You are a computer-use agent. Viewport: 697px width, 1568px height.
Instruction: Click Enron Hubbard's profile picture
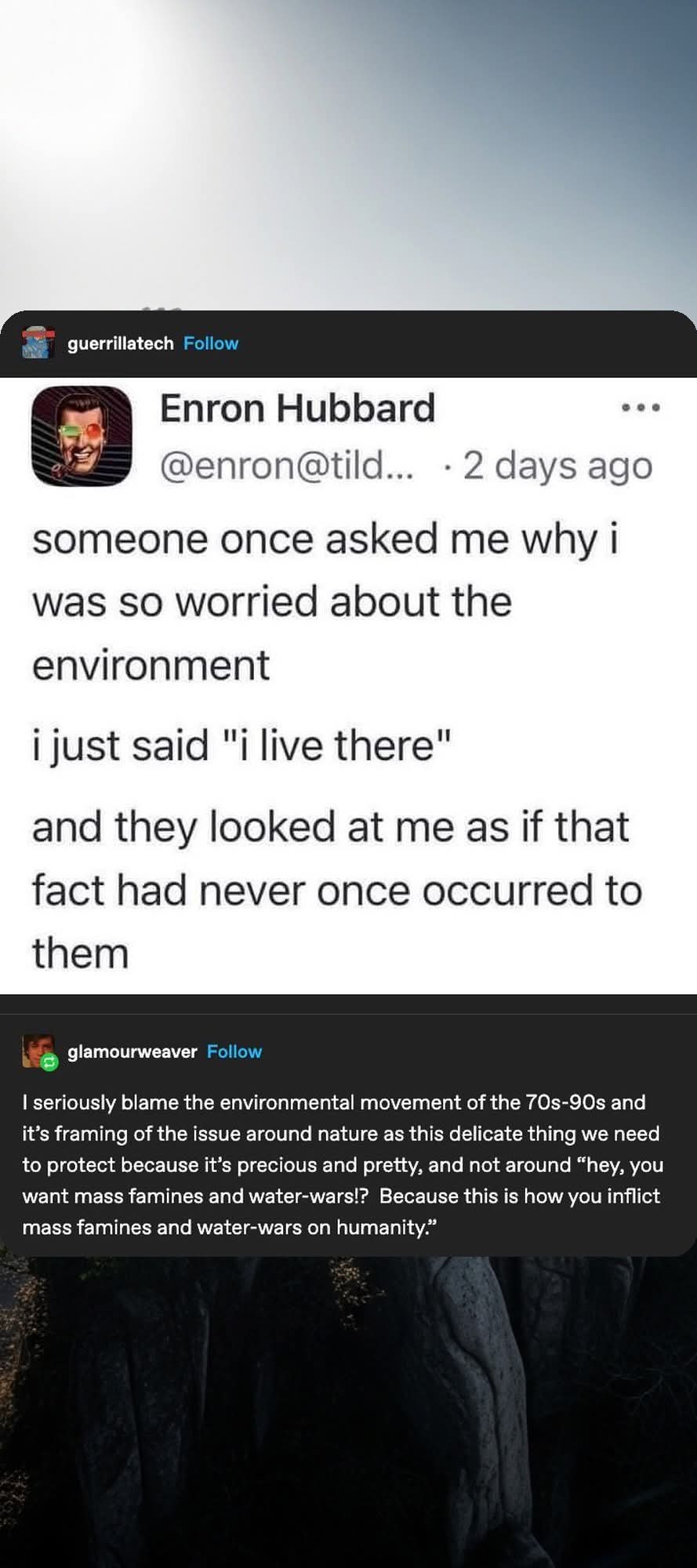coord(82,436)
